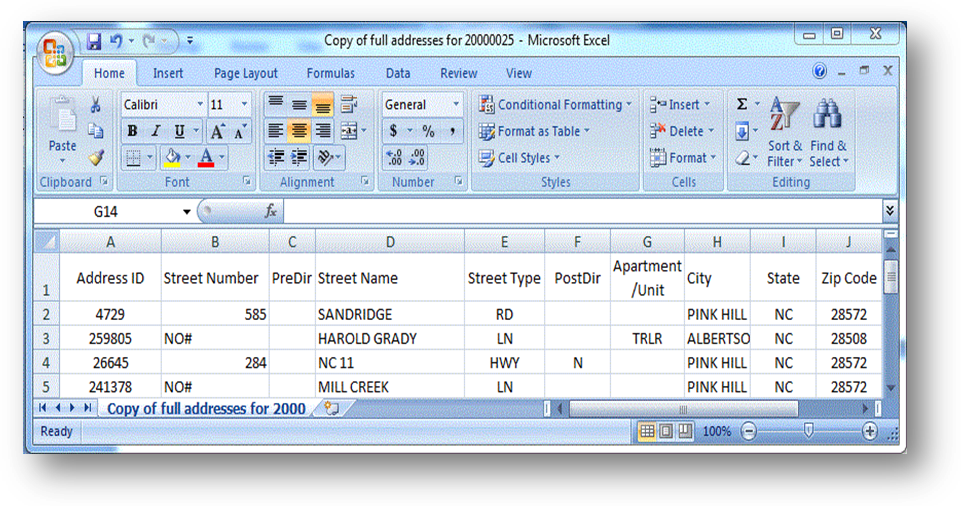961x506 pixels.
Task: Click the Clear eraser icon
Action: click(742, 158)
